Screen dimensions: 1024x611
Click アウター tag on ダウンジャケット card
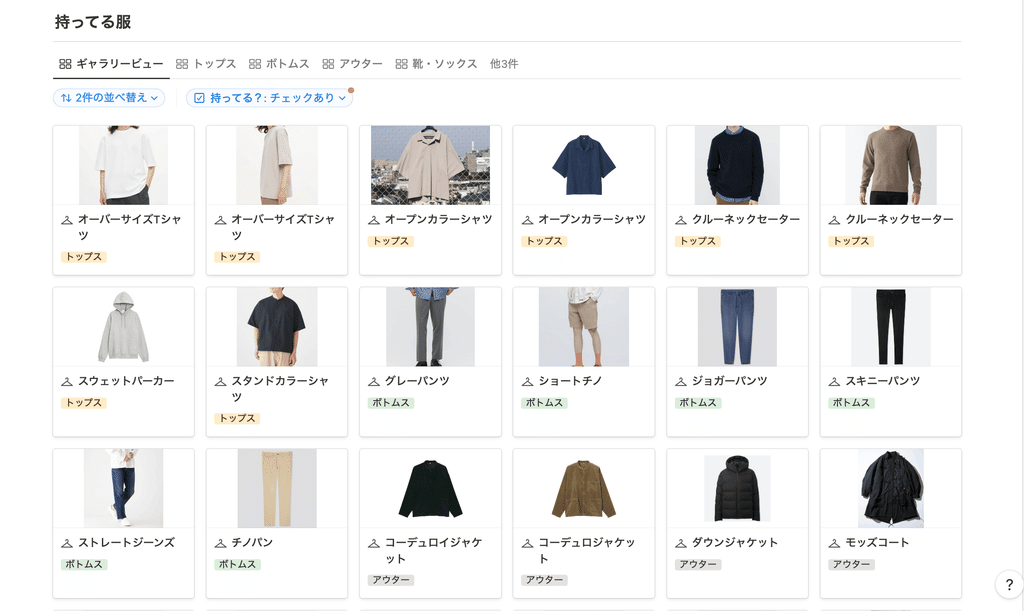[697, 564]
